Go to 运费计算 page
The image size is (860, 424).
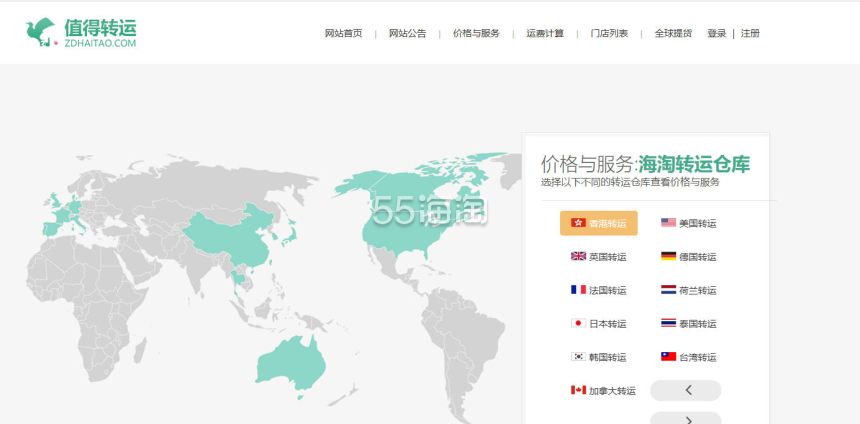(545, 33)
